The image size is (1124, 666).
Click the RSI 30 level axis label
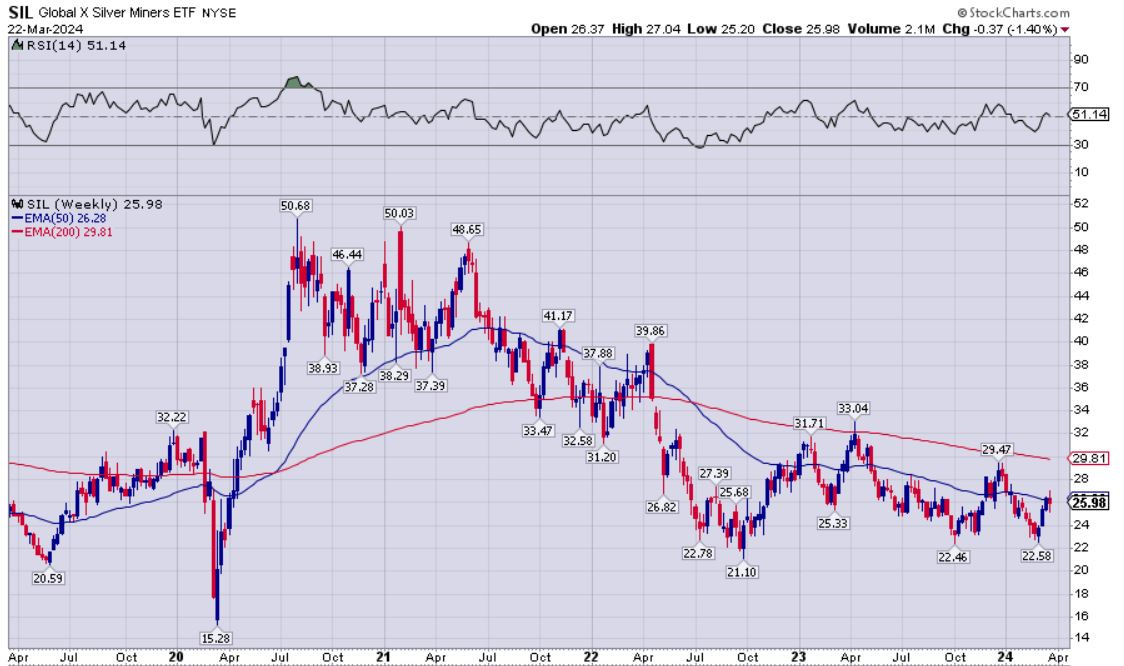(1081, 144)
